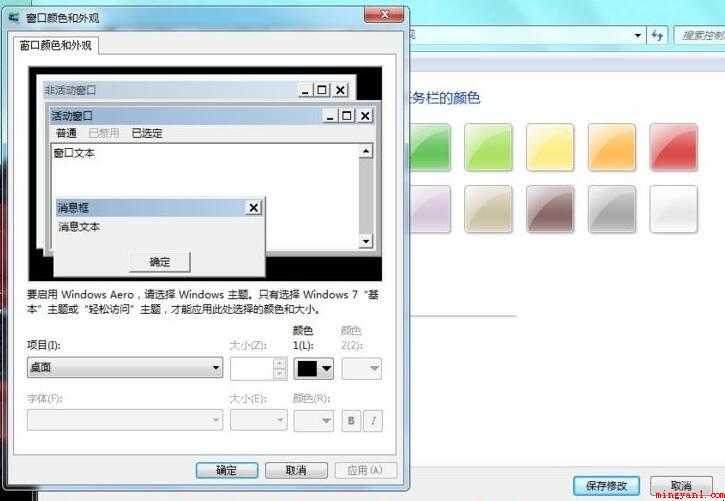Open the font 颜色(R) dropdown
This screenshot has width=725, height=501.
point(313,420)
